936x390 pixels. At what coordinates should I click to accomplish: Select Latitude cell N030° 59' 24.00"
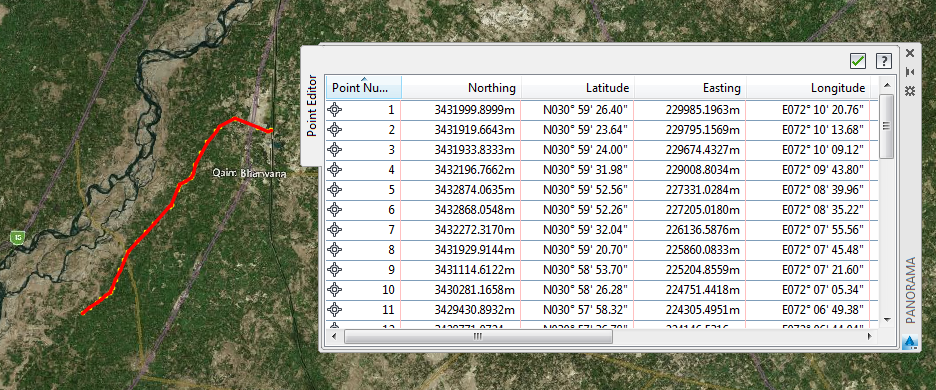[x=577, y=150]
